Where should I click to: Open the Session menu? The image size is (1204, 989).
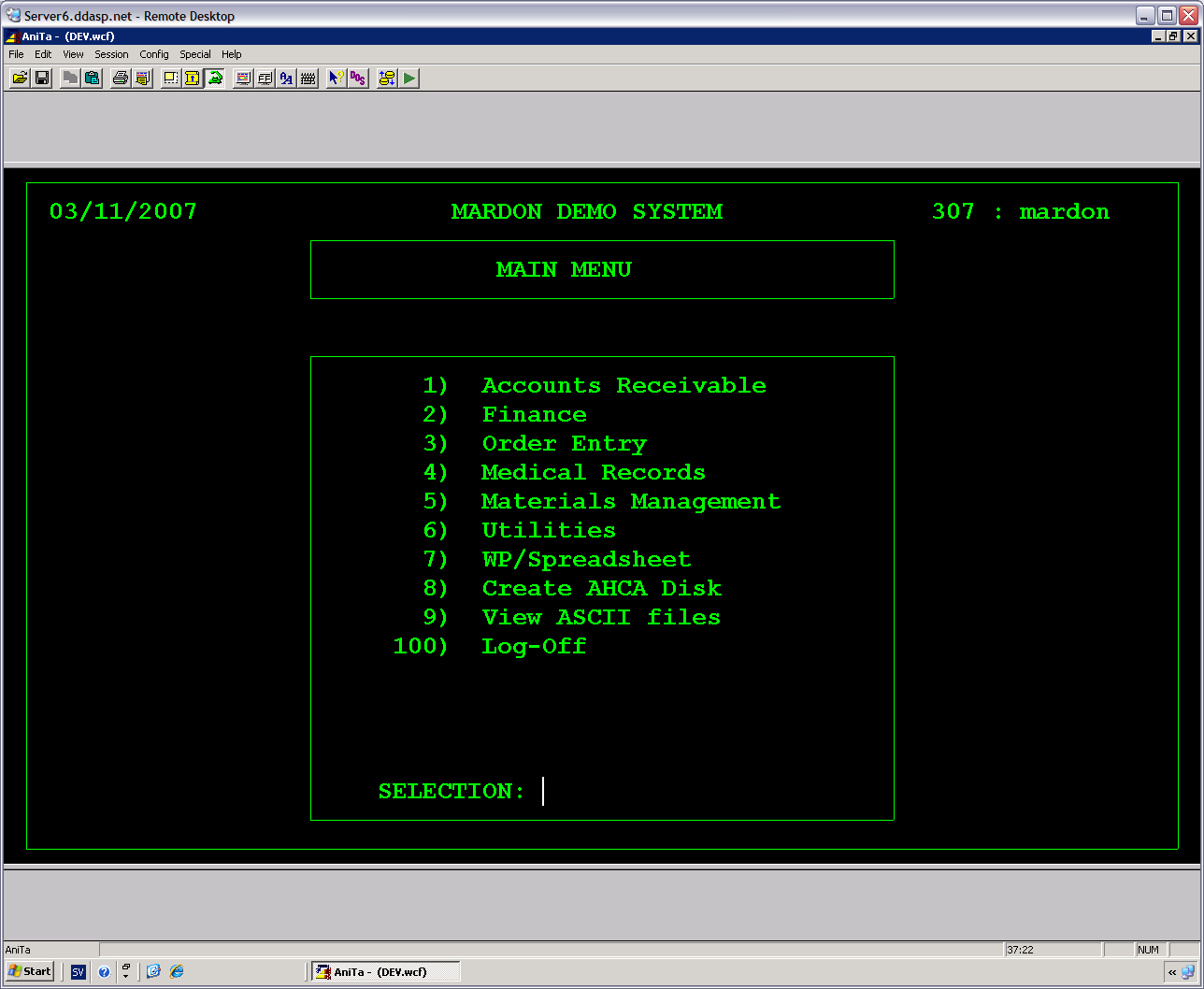(x=111, y=54)
